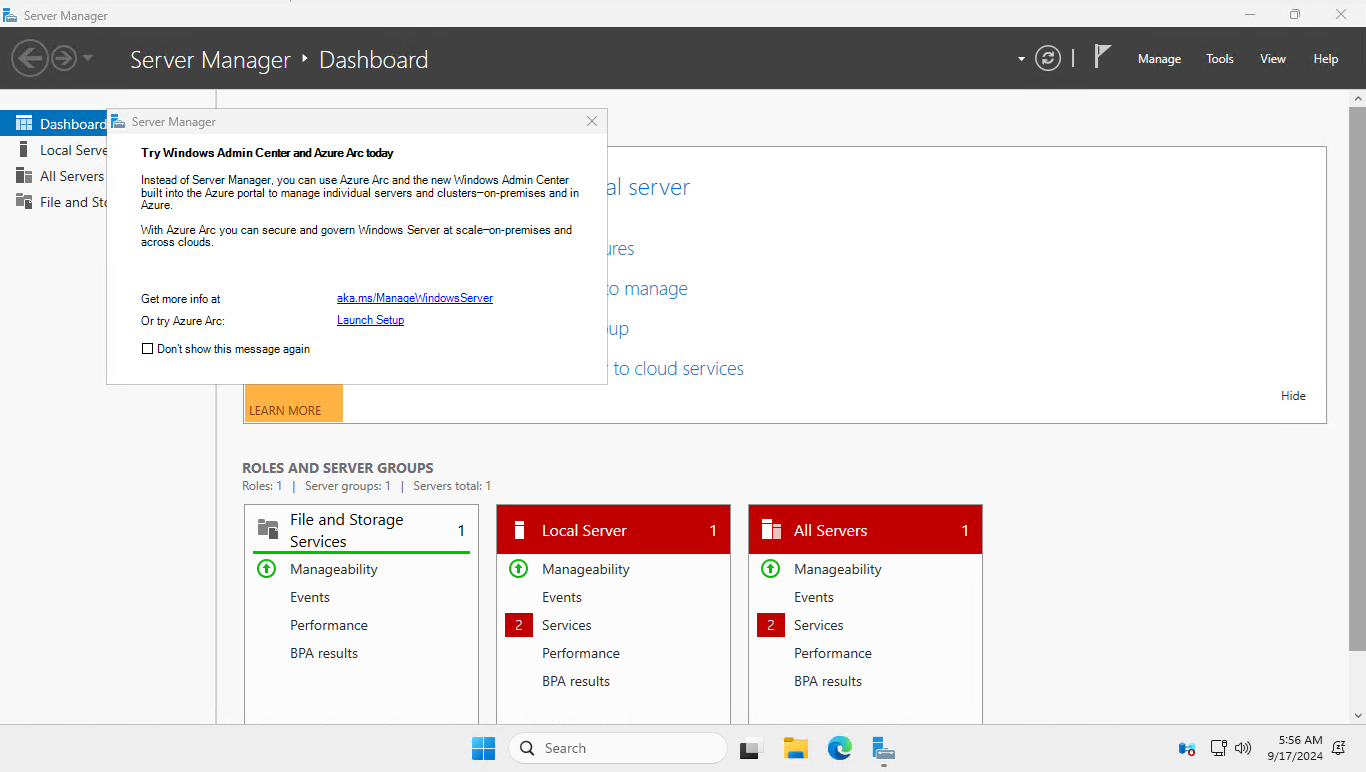The image size is (1366, 772).
Task: Open Performance in File and Storage Services tile
Action: pos(329,625)
